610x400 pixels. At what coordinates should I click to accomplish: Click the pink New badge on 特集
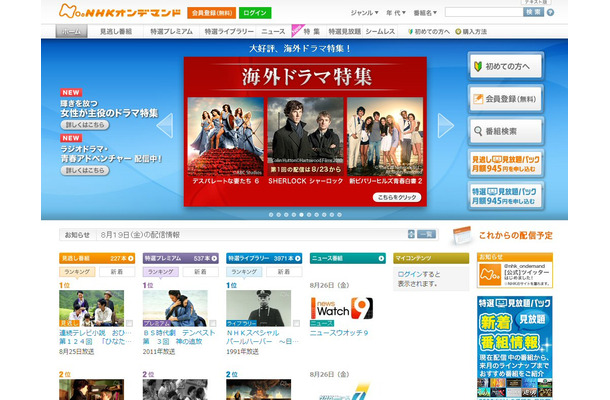[298, 30]
